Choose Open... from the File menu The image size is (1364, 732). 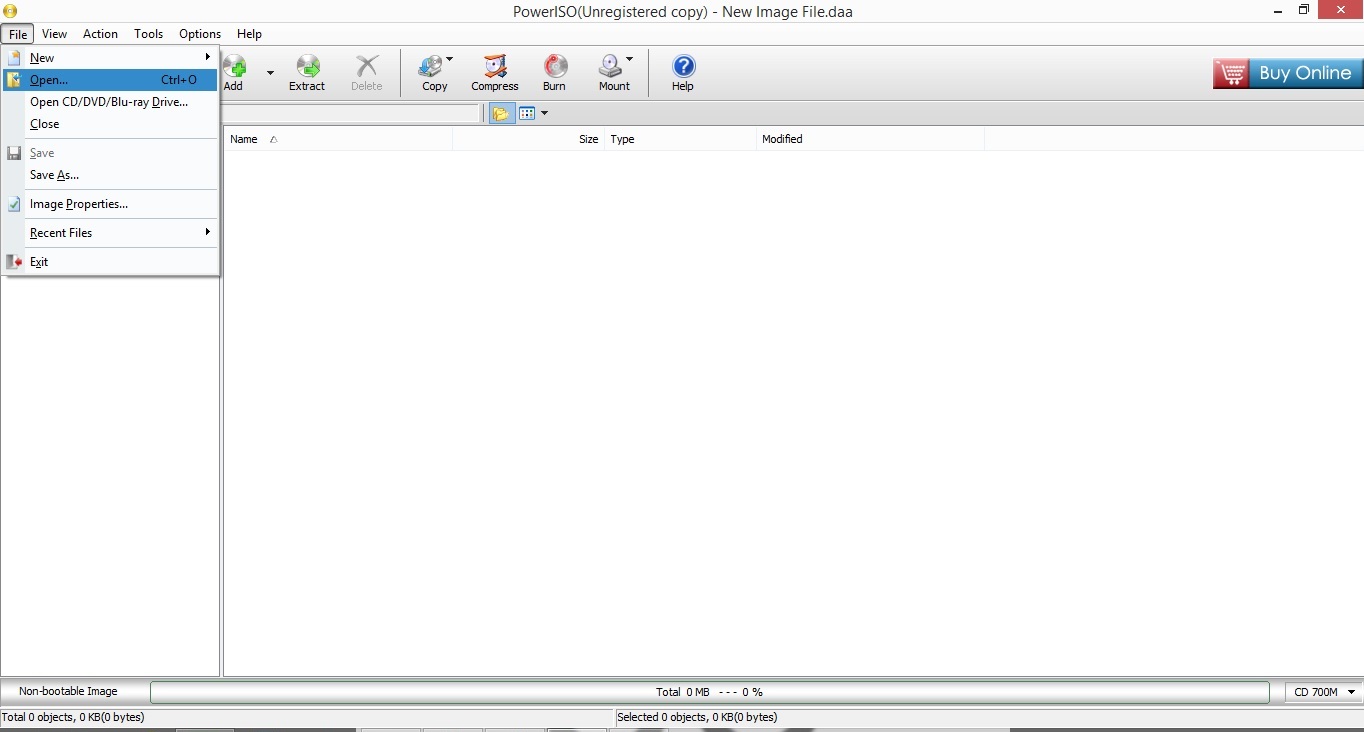coord(111,80)
